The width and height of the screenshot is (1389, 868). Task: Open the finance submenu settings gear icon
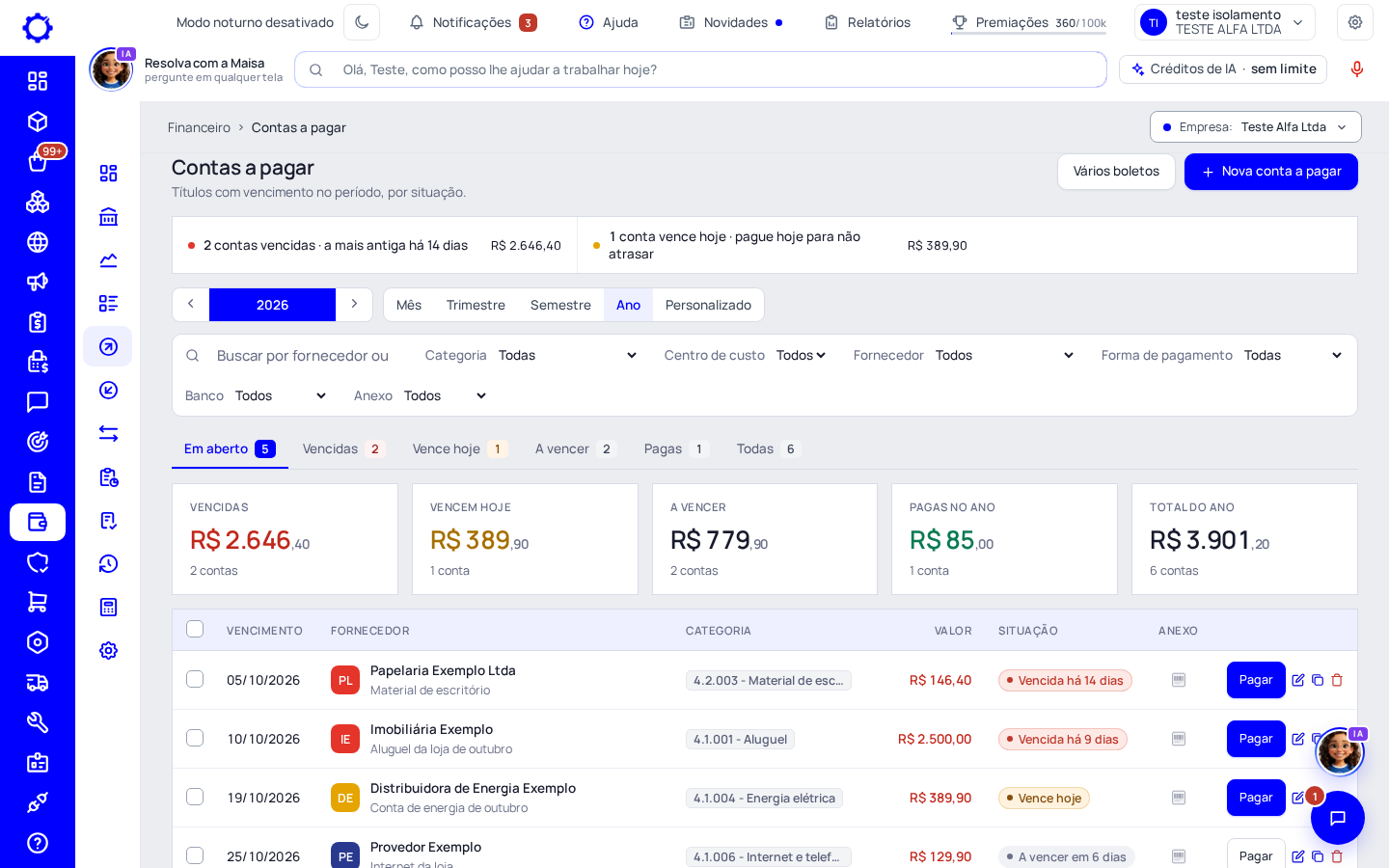(108, 650)
